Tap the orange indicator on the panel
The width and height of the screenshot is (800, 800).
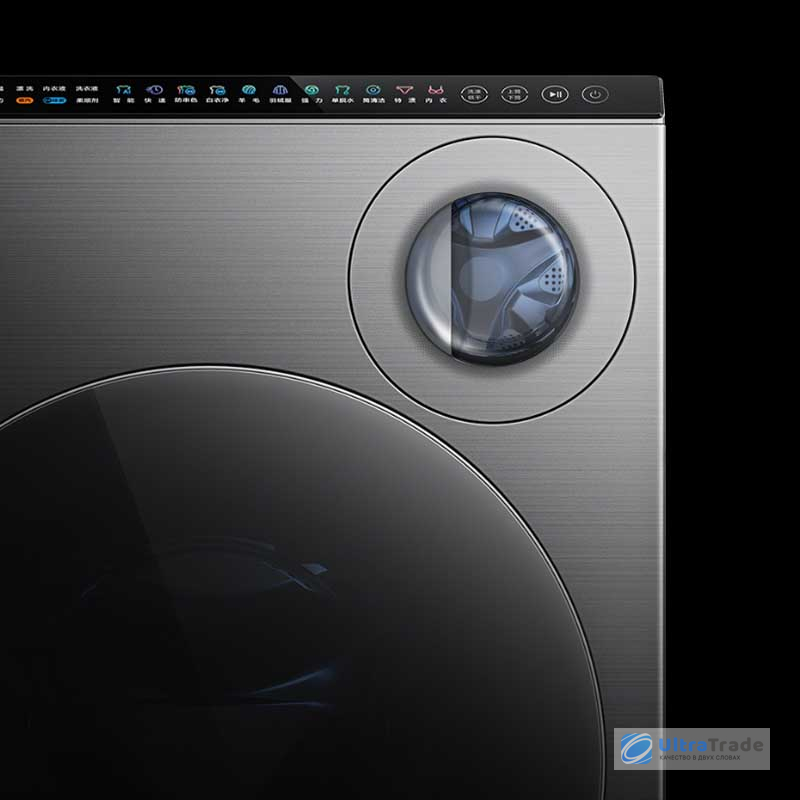click(x=24, y=101)
